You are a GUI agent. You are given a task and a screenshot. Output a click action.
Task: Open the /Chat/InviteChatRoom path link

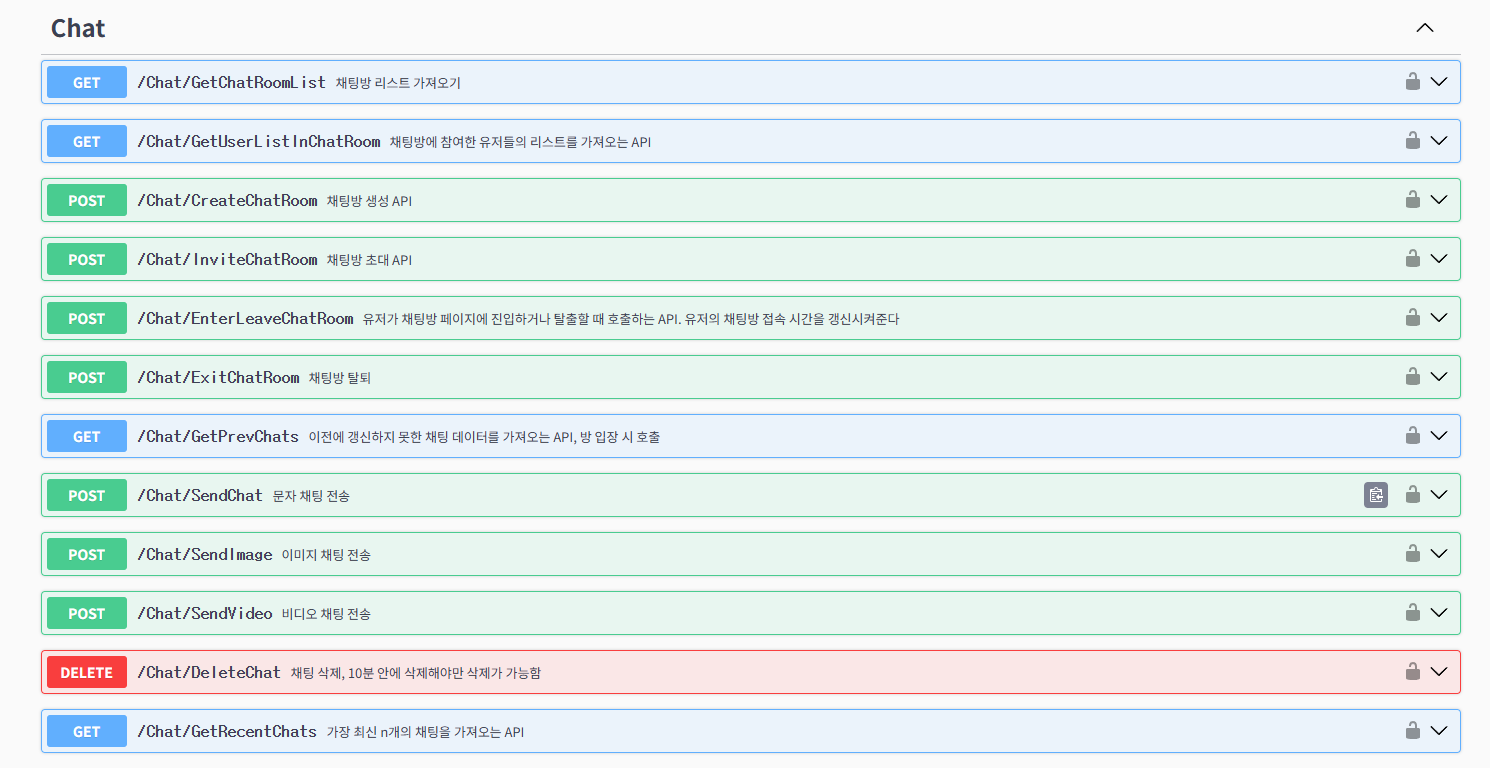(x=227, y=259)
